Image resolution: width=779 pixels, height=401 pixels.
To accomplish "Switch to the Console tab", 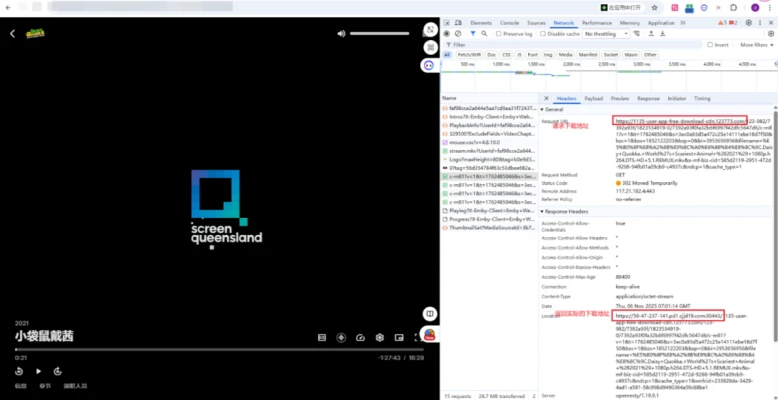I will coord(509,23).
